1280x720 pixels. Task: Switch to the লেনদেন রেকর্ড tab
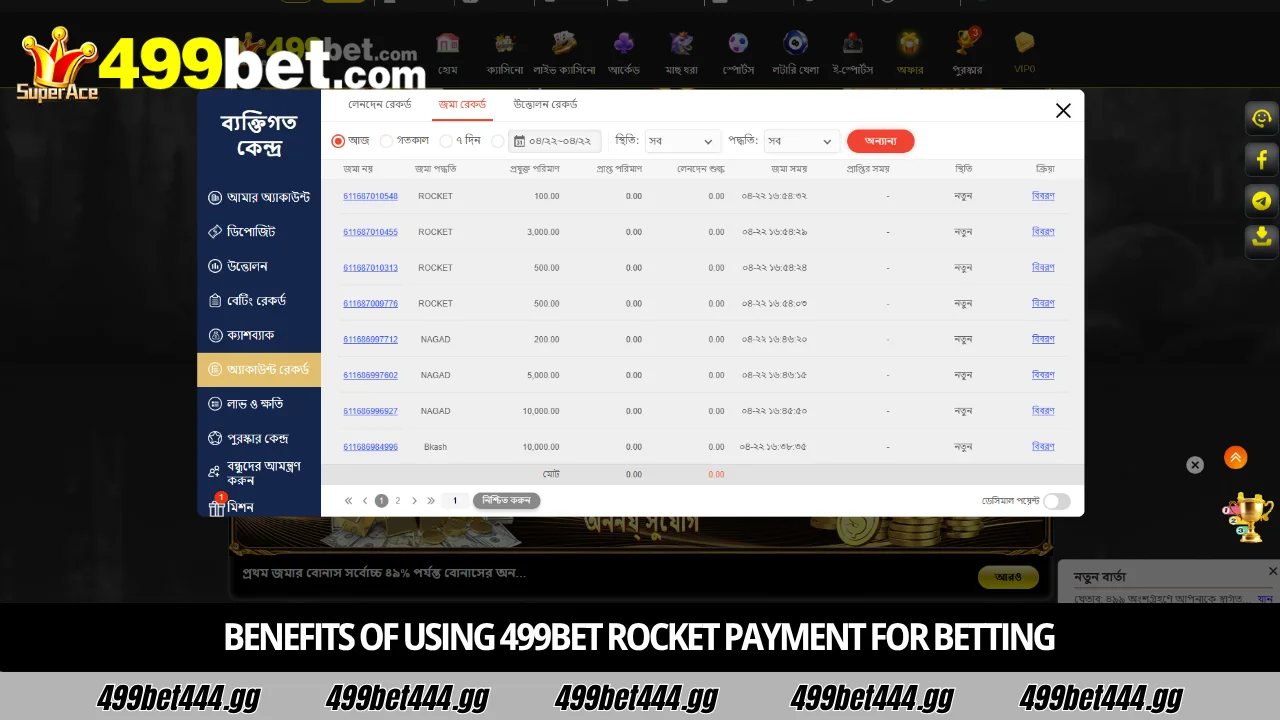pos(379,104)
